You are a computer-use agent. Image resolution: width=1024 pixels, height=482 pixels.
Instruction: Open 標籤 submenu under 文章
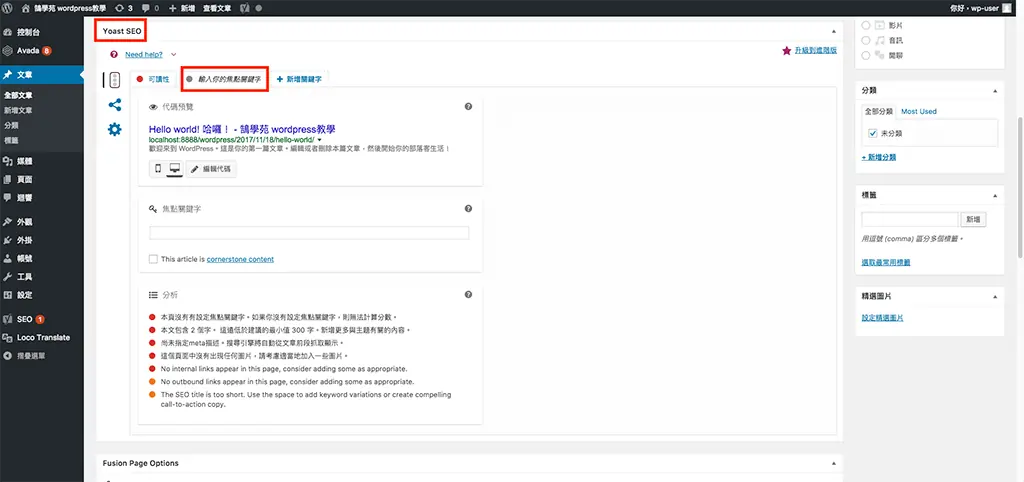point(11,140)
